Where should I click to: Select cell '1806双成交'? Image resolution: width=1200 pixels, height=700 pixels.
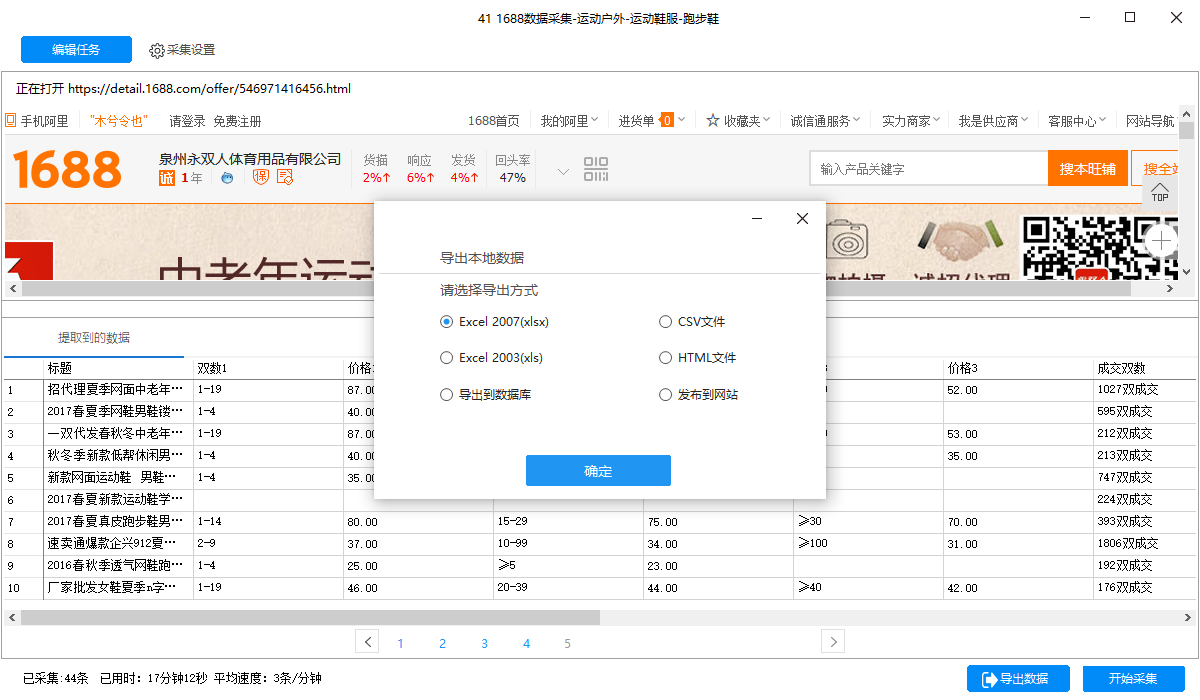click(1145, 544)
